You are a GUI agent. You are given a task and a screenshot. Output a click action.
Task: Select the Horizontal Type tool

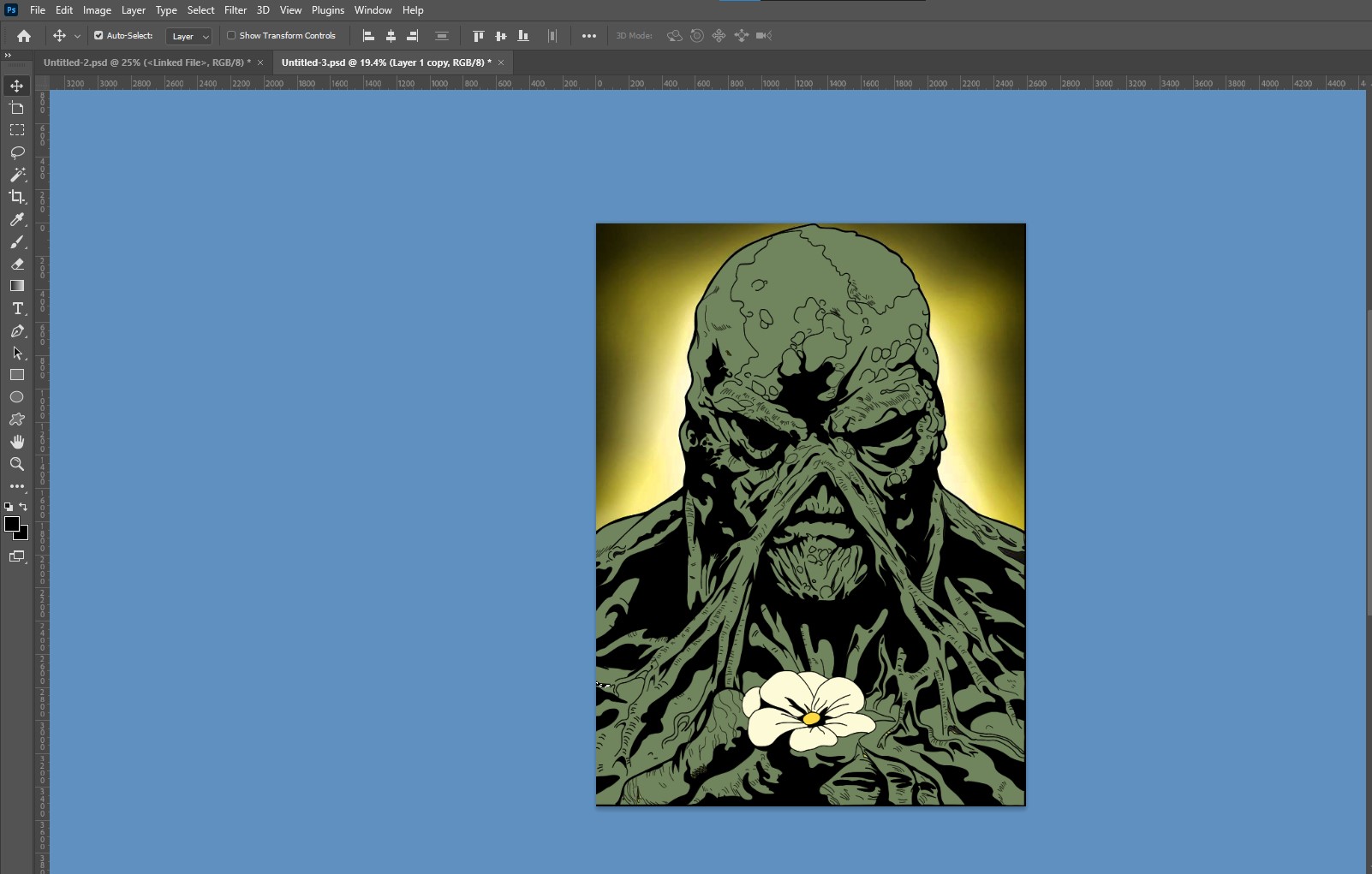coord(16,308)
